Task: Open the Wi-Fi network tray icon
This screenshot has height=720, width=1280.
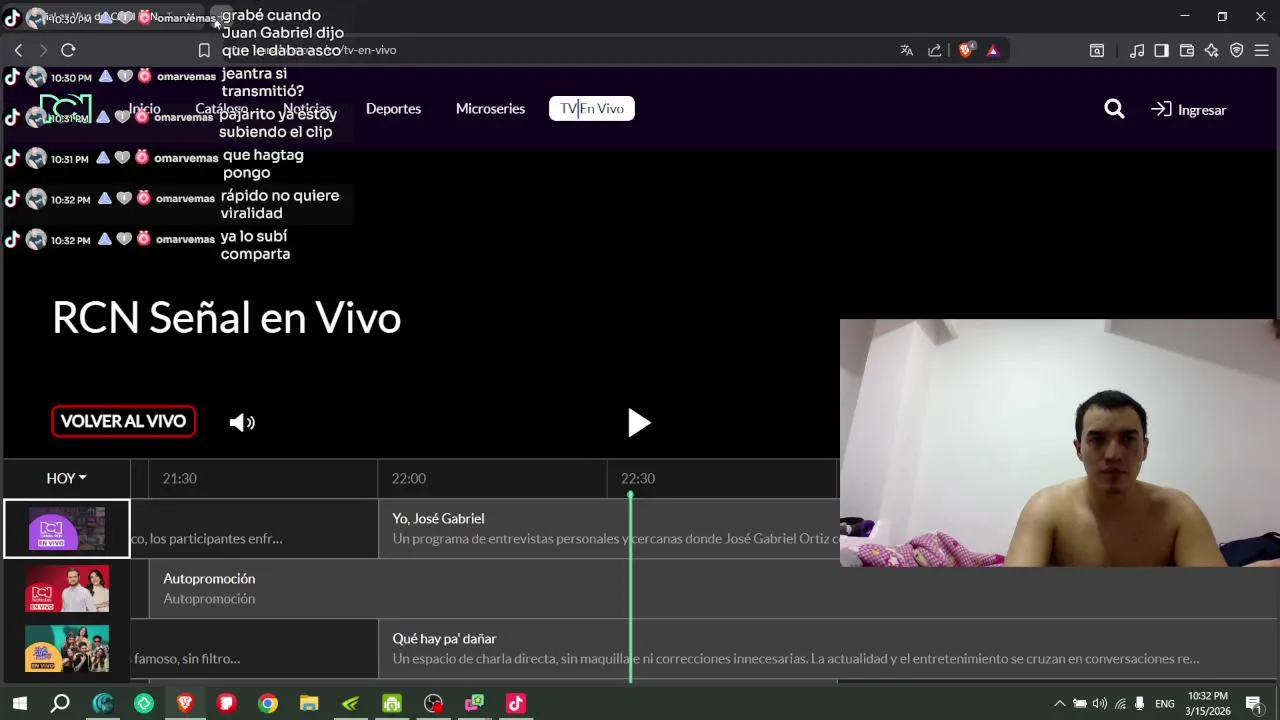Action: [1120, 703]
